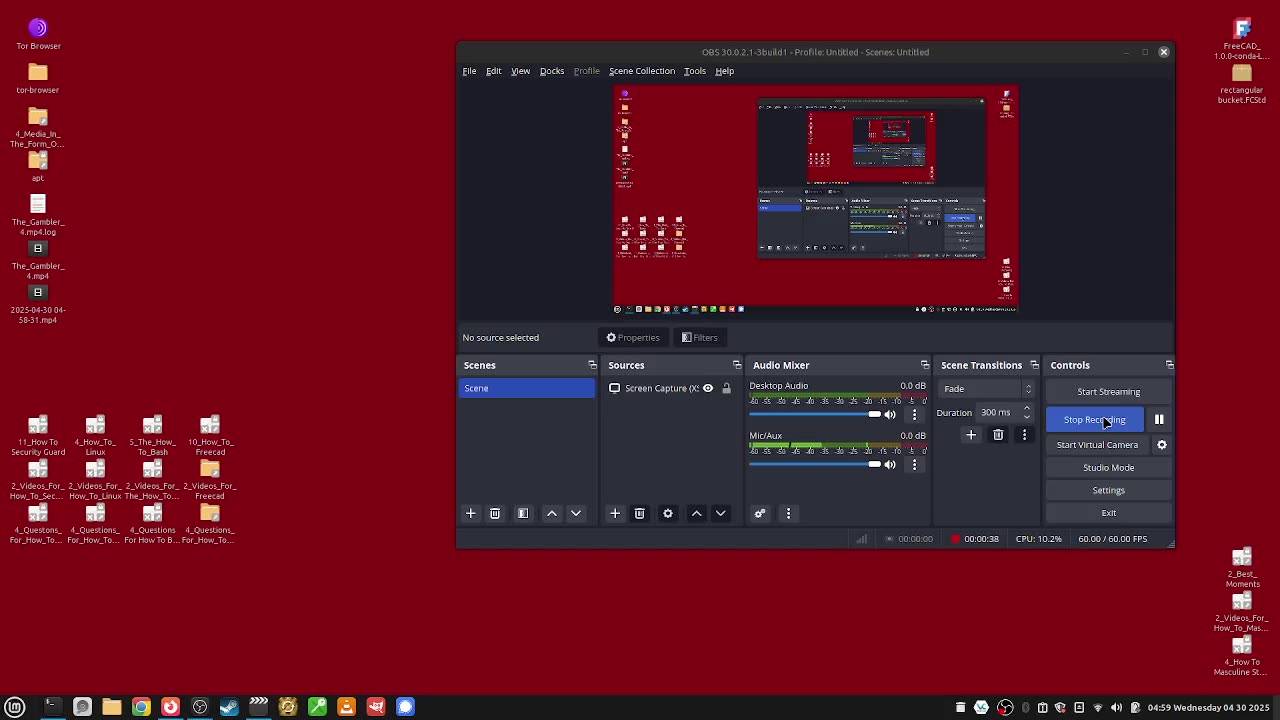1280x720 pixels.
Task: Click the preview canvas thumbnail
Action: pyautogui.click(x=816, y=200)
